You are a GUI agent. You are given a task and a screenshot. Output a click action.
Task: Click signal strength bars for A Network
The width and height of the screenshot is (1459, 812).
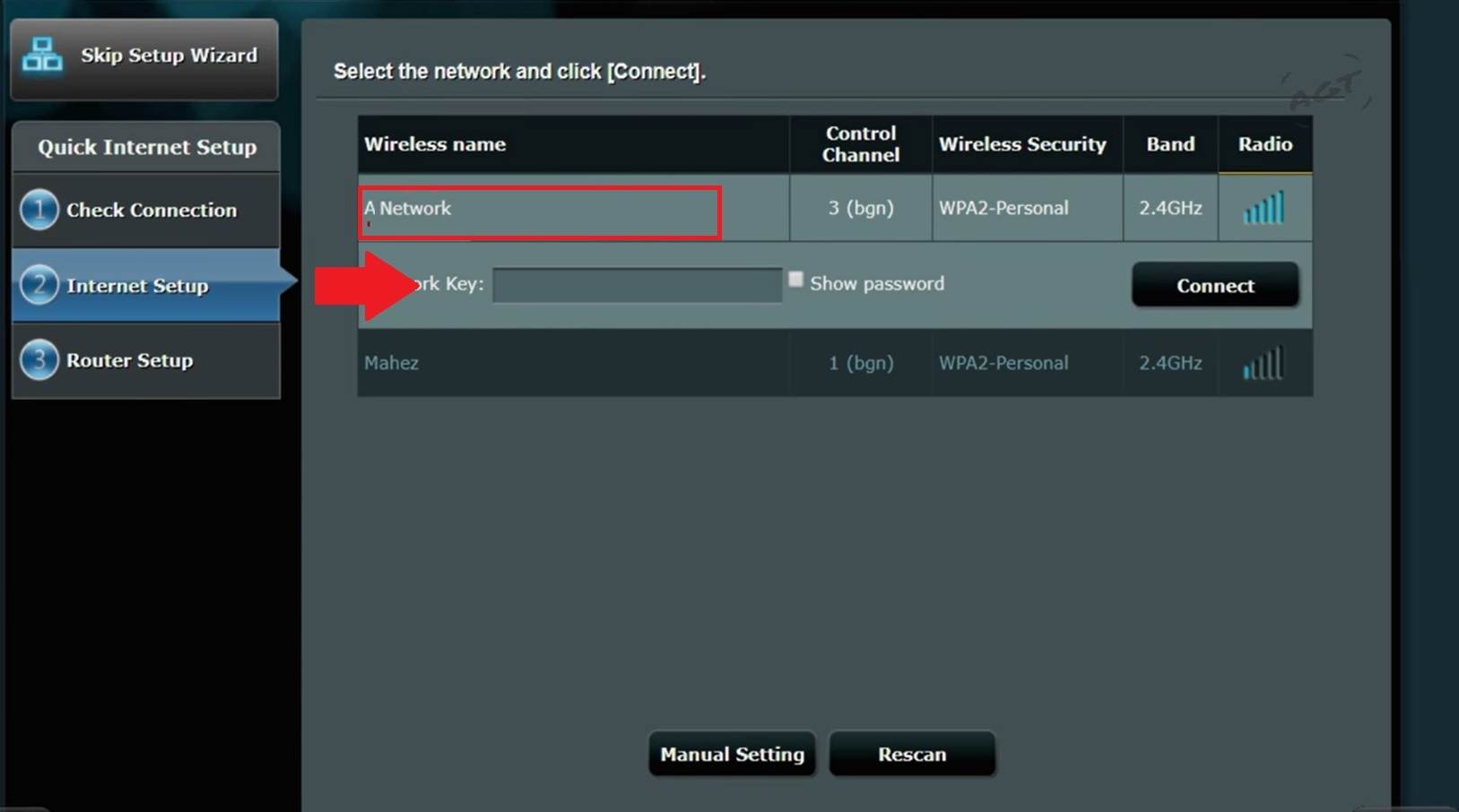point(1264,208)
